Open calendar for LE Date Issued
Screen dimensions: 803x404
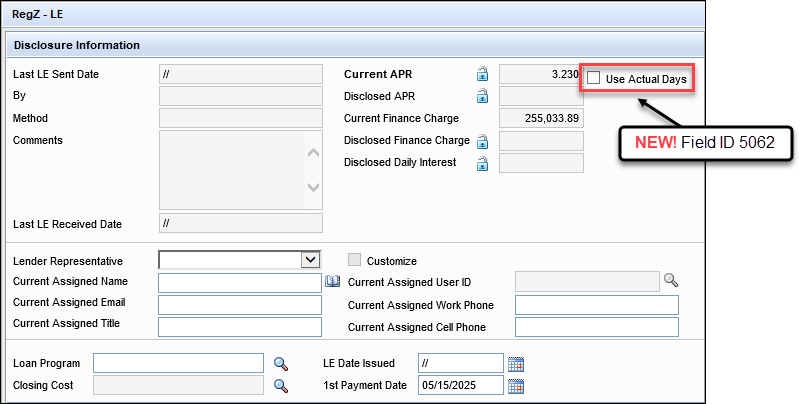pos(516,364)
